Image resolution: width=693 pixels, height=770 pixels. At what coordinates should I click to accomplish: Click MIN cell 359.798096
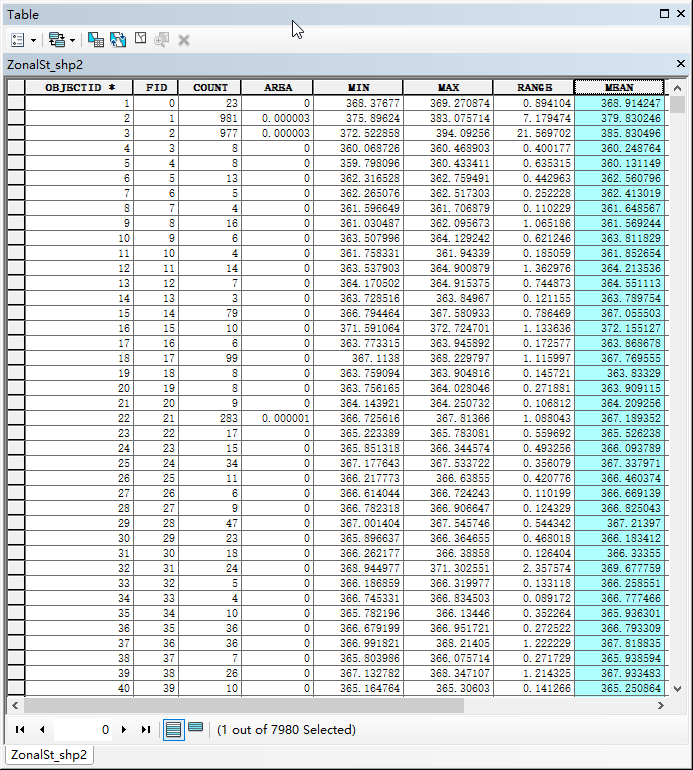click(358, 163)
